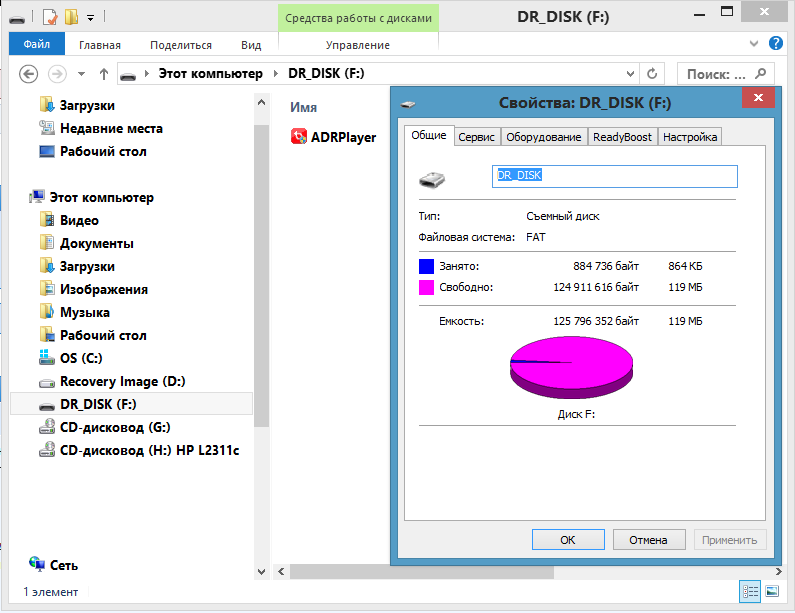Click the horizontal scrollbar left arrow
This screenshot has height=613, width=795.
pos(281,572)
